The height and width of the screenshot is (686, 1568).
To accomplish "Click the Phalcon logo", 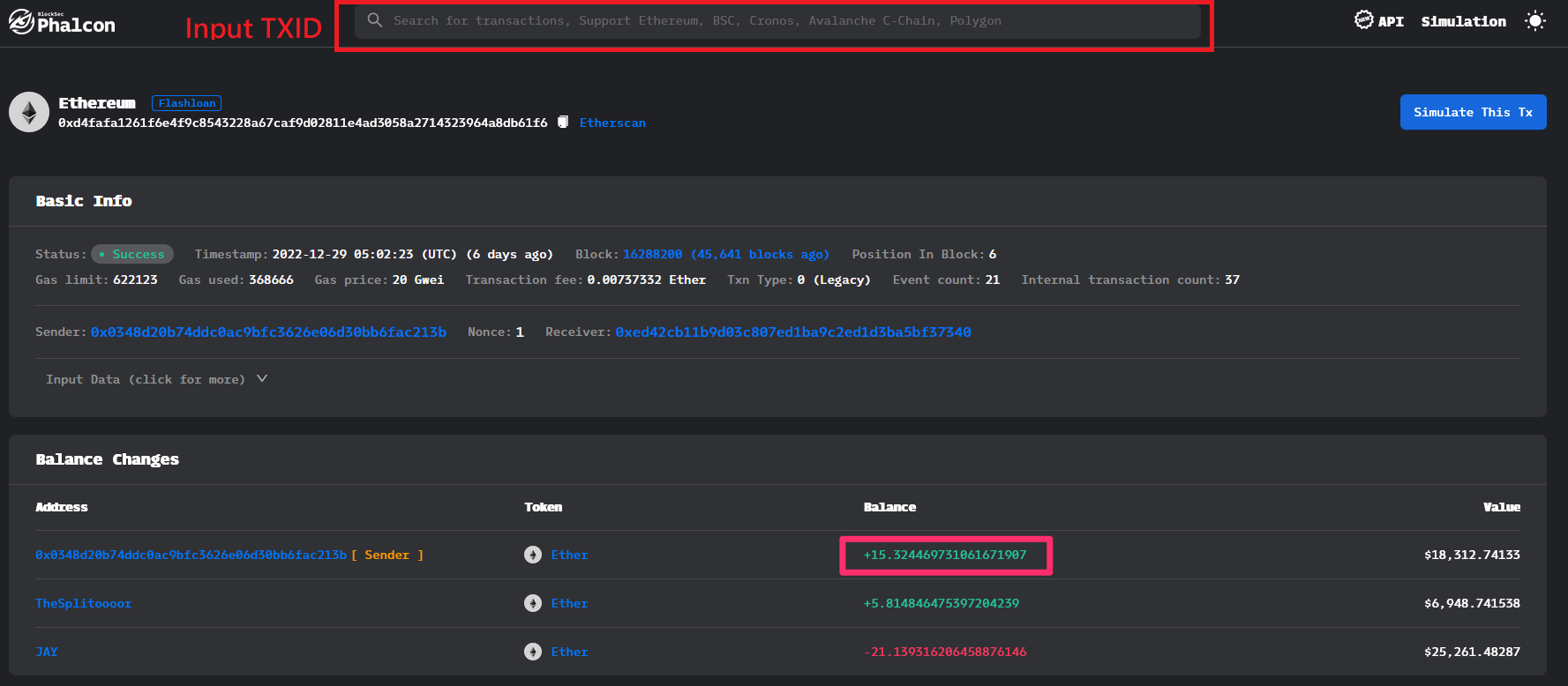I will pos(62,22).
